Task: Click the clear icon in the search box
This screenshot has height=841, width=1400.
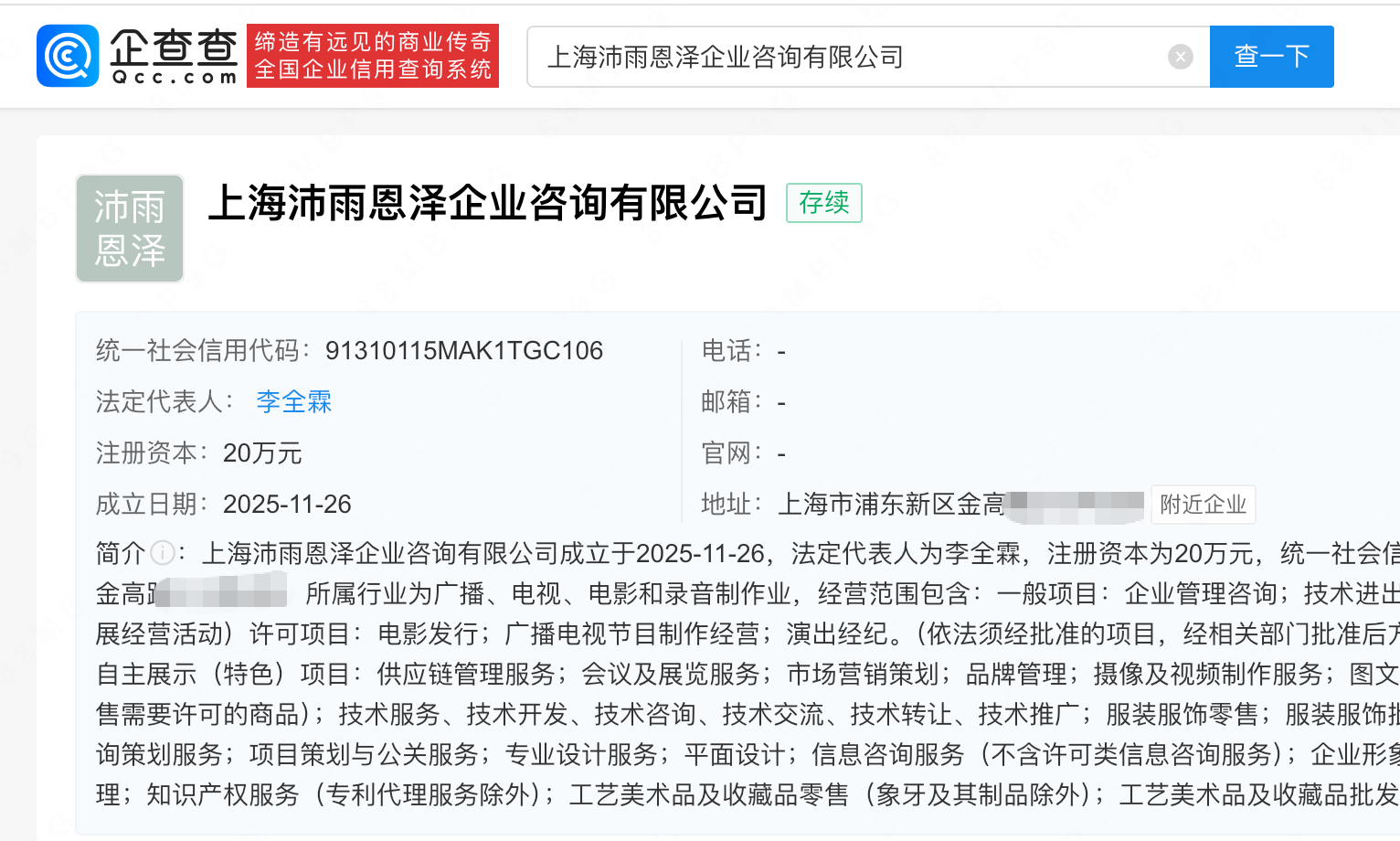Action: (x=1180, y=56)
